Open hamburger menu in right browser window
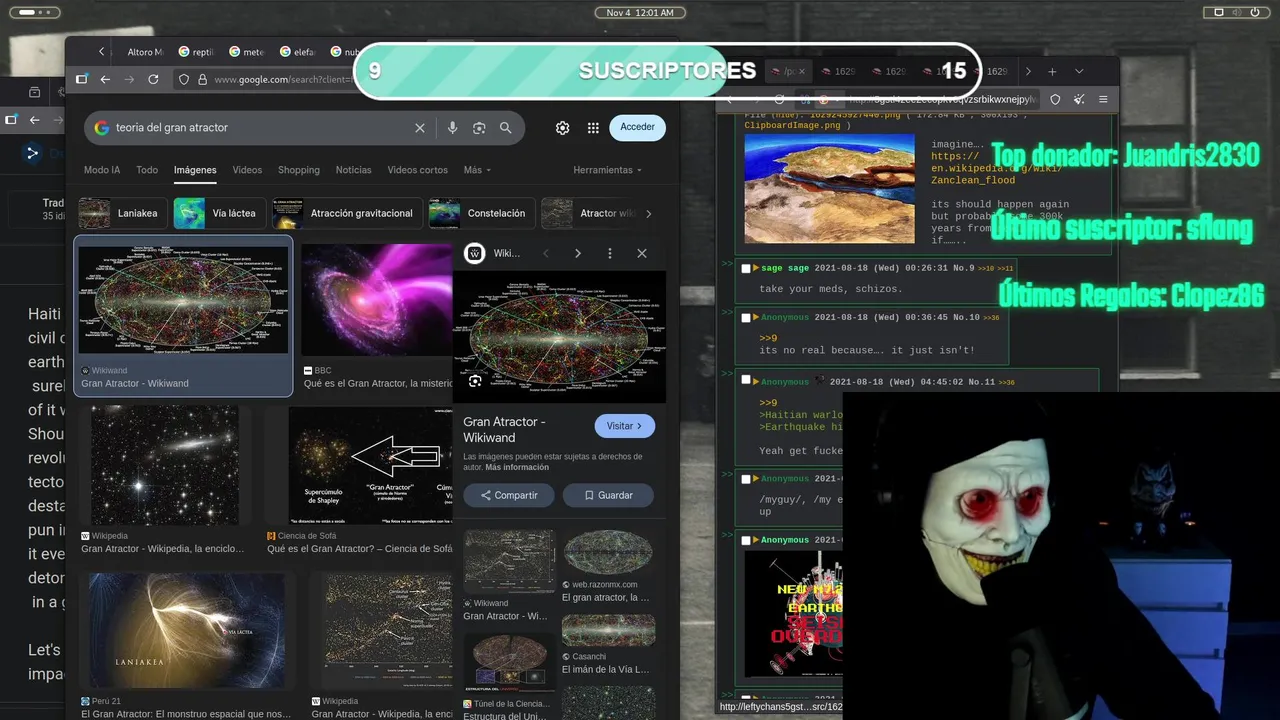This screenshot has width=1280, height=720. coord(1103,99)
